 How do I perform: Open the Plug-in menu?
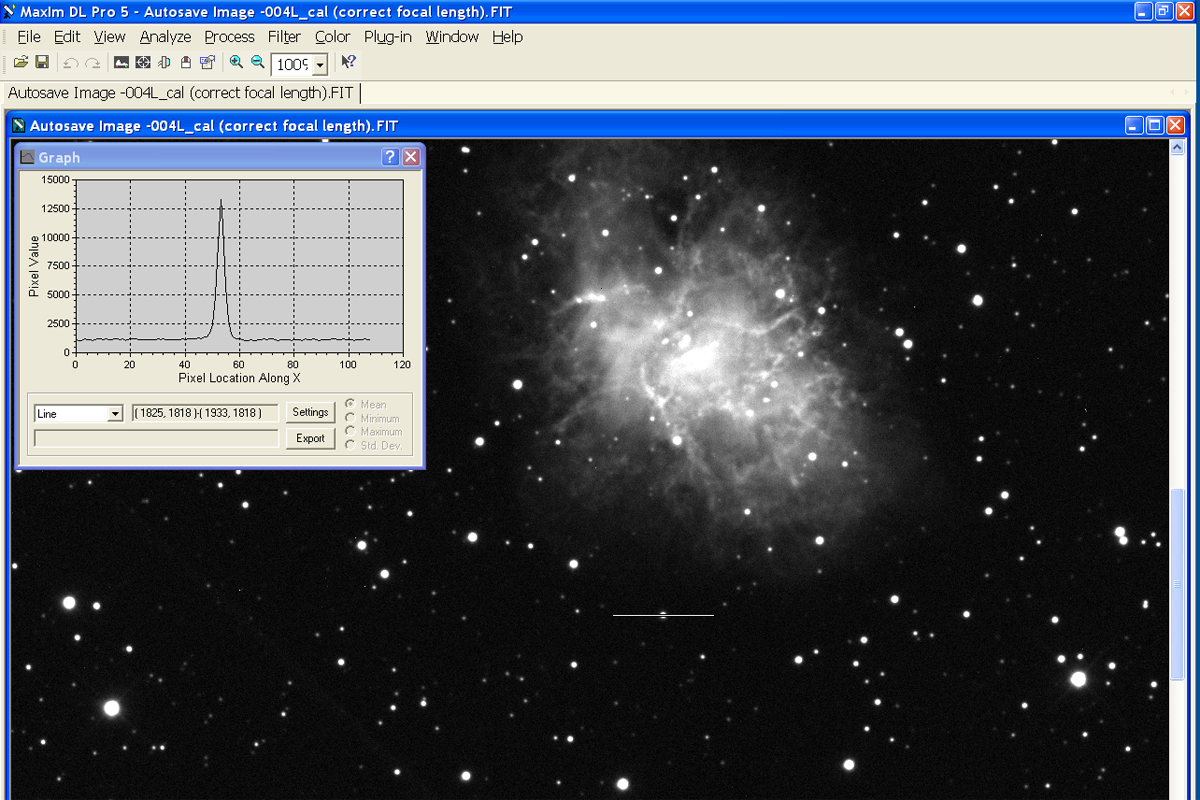coord(387,37)
